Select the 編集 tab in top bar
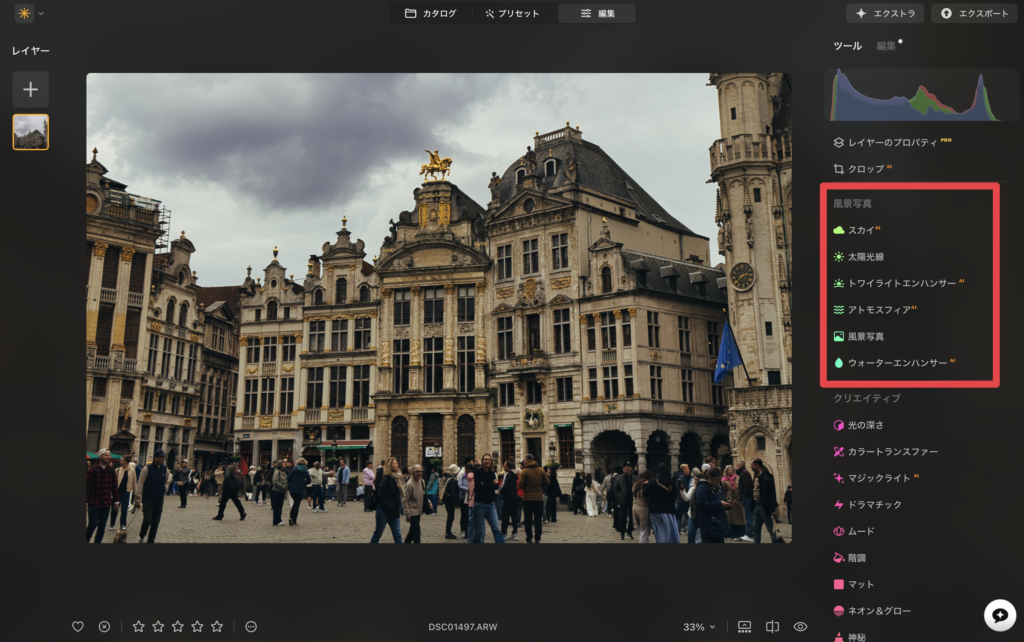This screenshot has height=642, width=1024. pos(597,13)
